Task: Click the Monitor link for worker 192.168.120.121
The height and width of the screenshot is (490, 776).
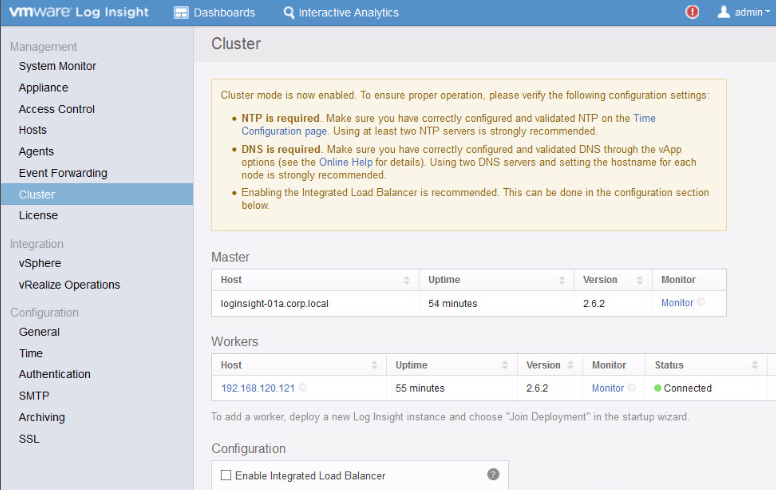Action: pos(608,389)
